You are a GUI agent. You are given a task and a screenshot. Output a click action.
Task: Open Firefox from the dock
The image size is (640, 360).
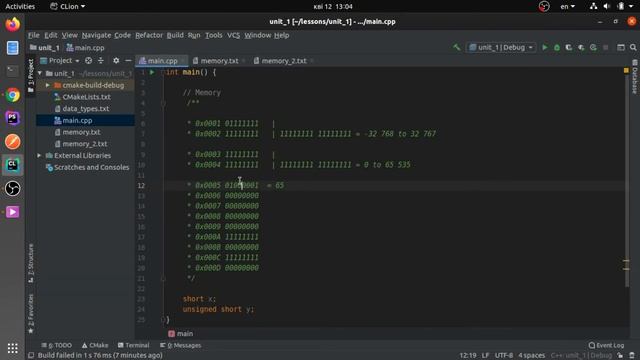coord(13,24)
